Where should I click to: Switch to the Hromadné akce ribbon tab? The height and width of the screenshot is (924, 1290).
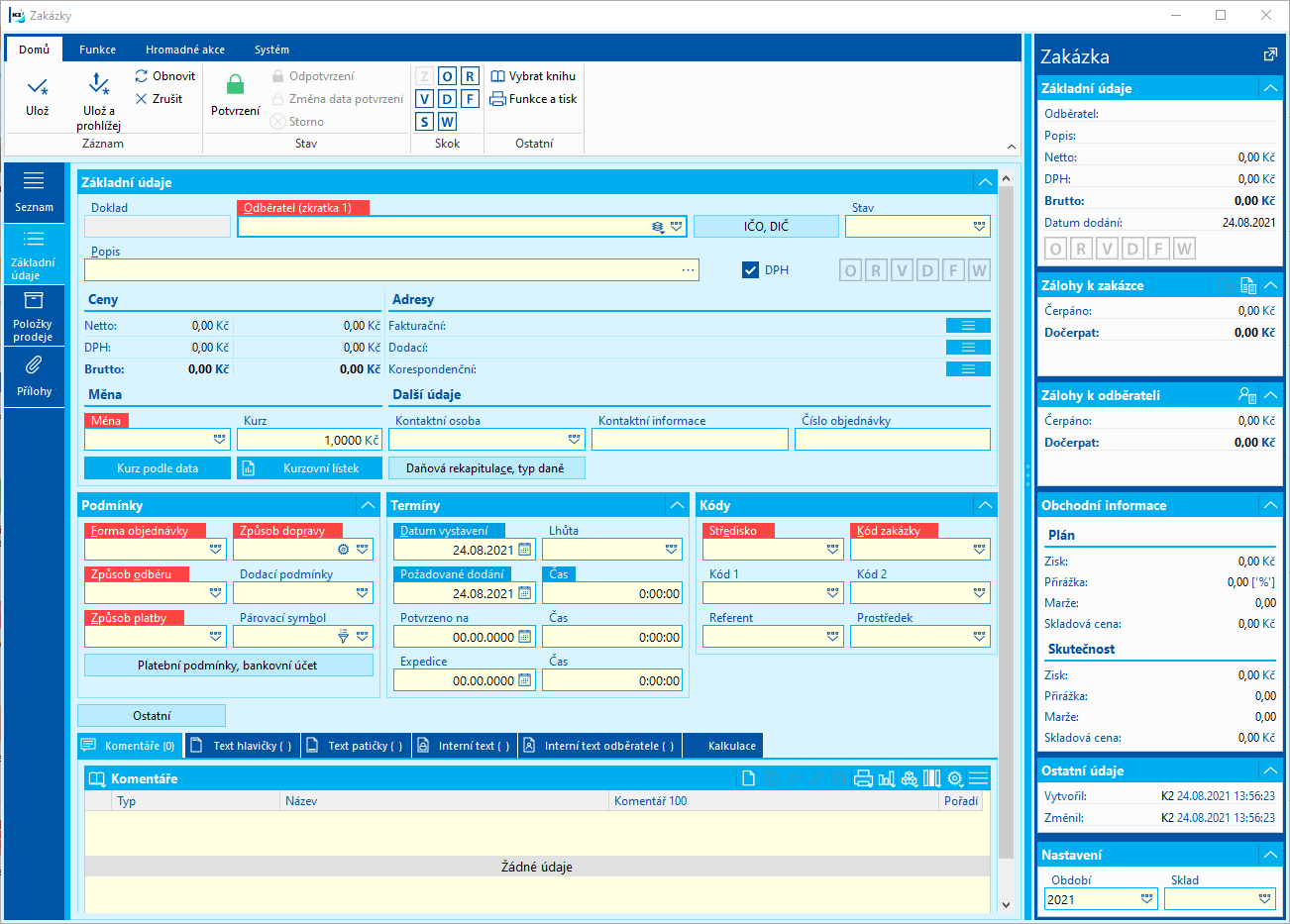185,50
